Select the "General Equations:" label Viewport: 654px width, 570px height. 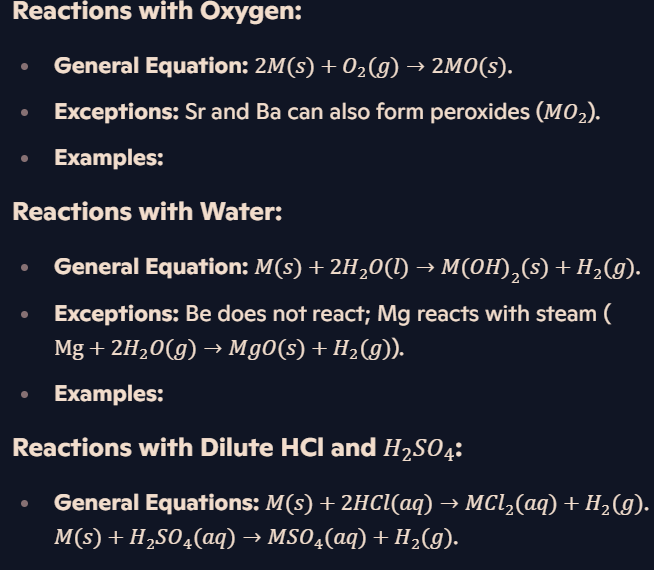click(x=157, y=502)
